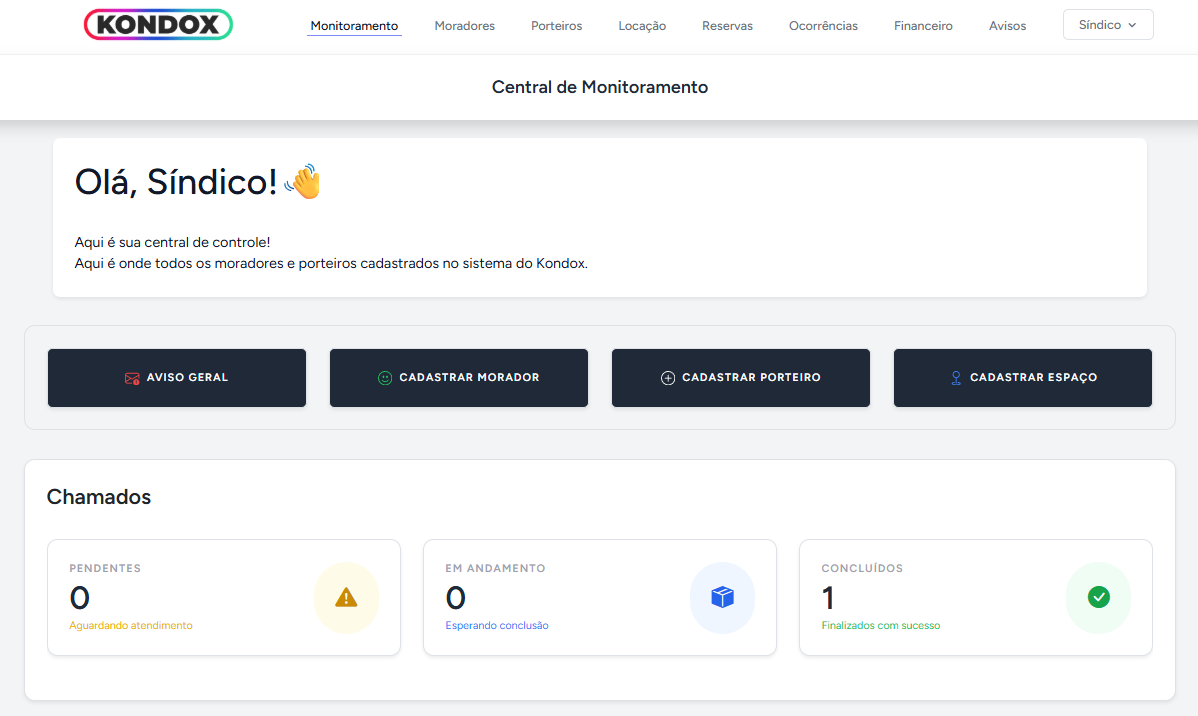Click the Kondox logo

(x=158, y=25)
